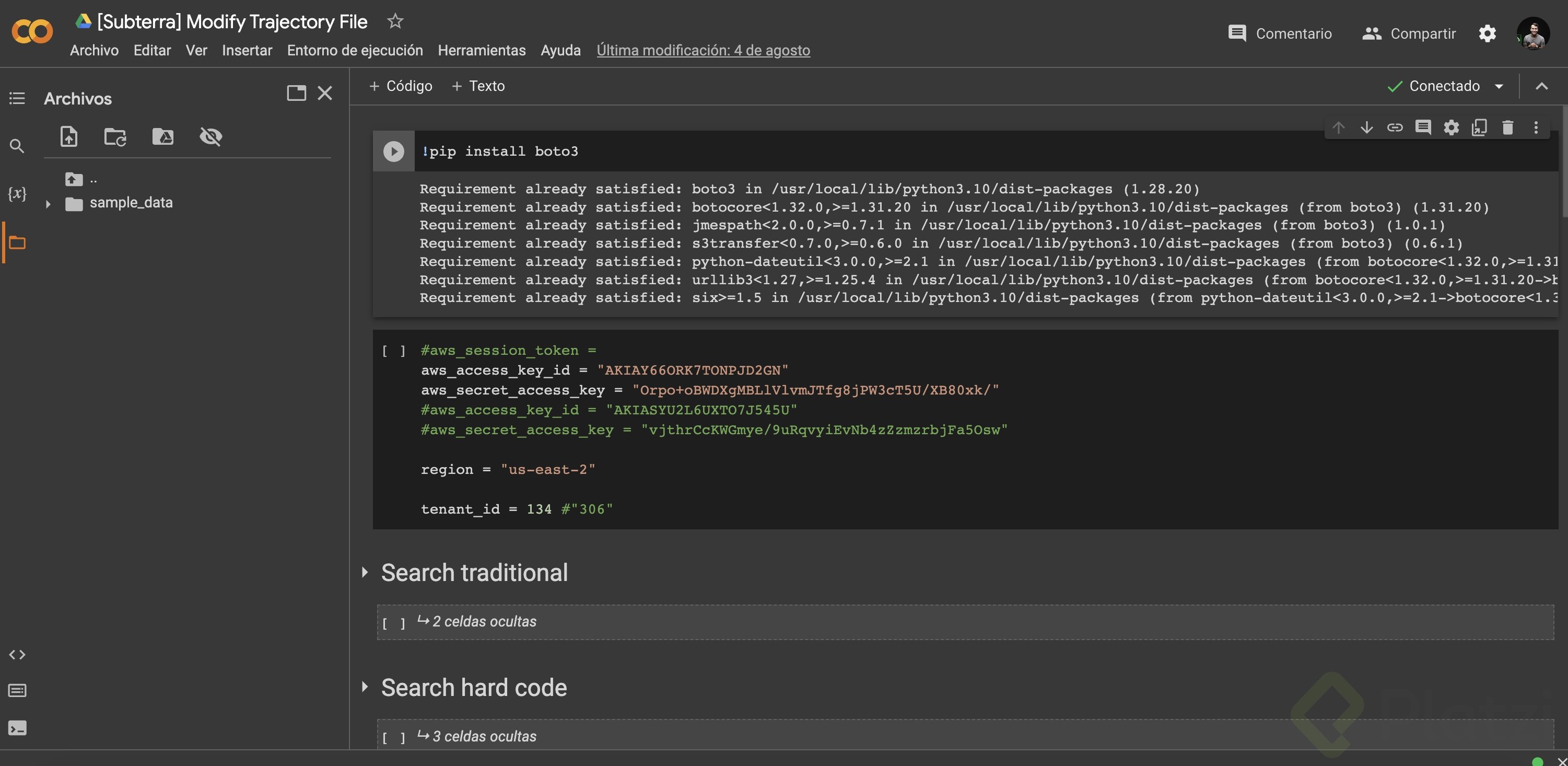The width and height of the screenshot is (1568, 766).
Task: Mount Google Drive from the files panel
Action: tap(163, 137)
